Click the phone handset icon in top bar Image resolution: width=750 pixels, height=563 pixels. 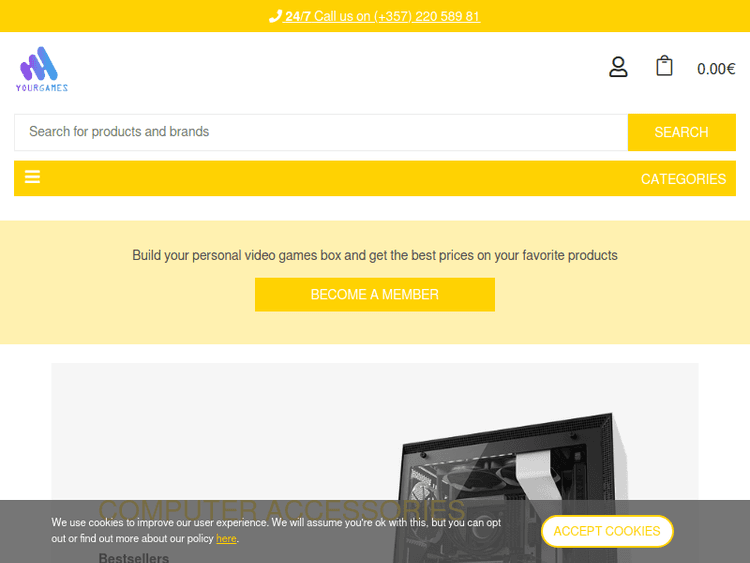coord(275,16)
